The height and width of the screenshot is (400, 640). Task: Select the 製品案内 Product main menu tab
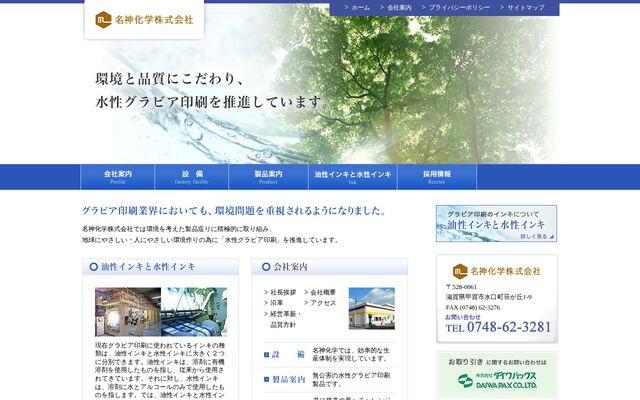[268, 177]
